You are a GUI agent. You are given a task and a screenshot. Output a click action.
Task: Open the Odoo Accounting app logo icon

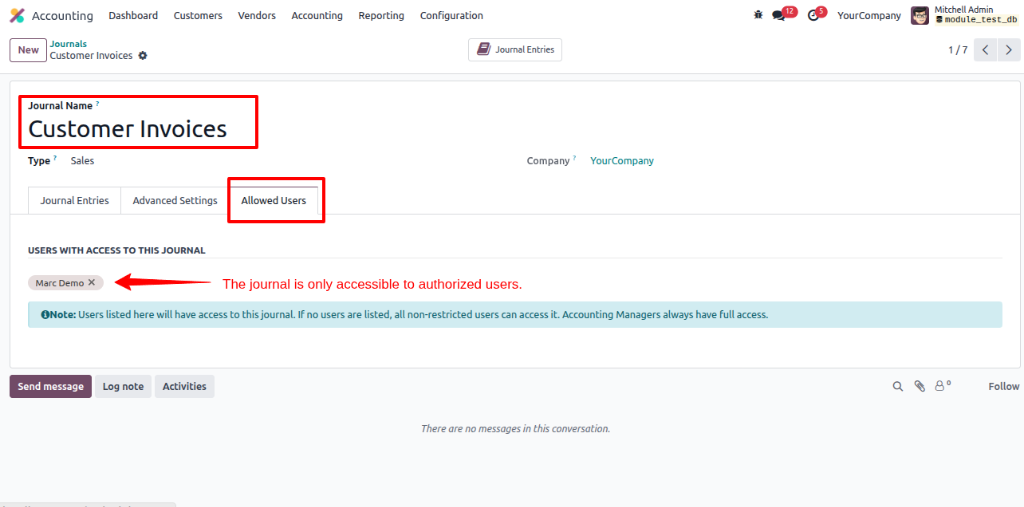17,15
